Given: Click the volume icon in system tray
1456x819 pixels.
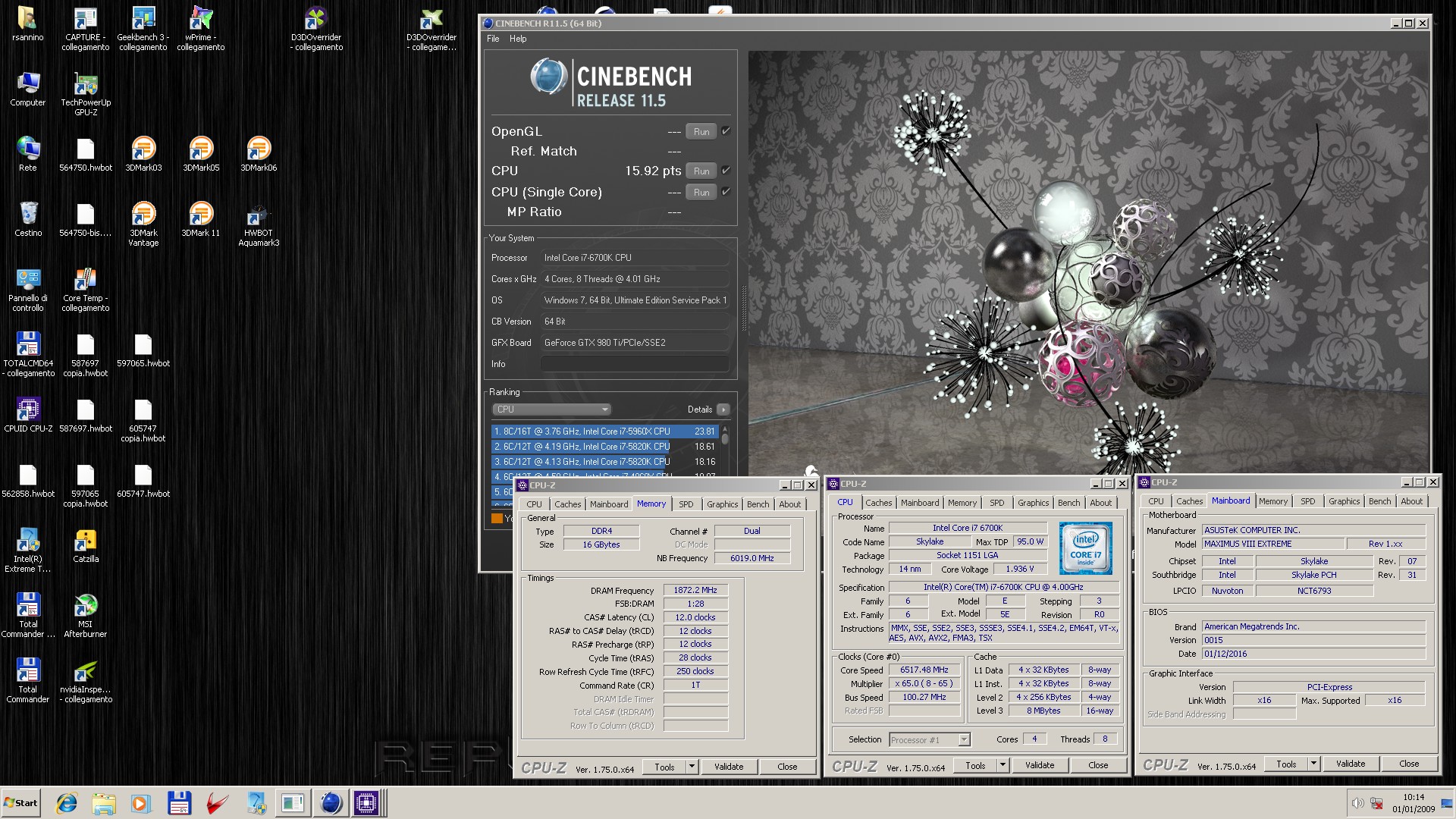Looking at the screenshot, I should (x=1357, y=803).
